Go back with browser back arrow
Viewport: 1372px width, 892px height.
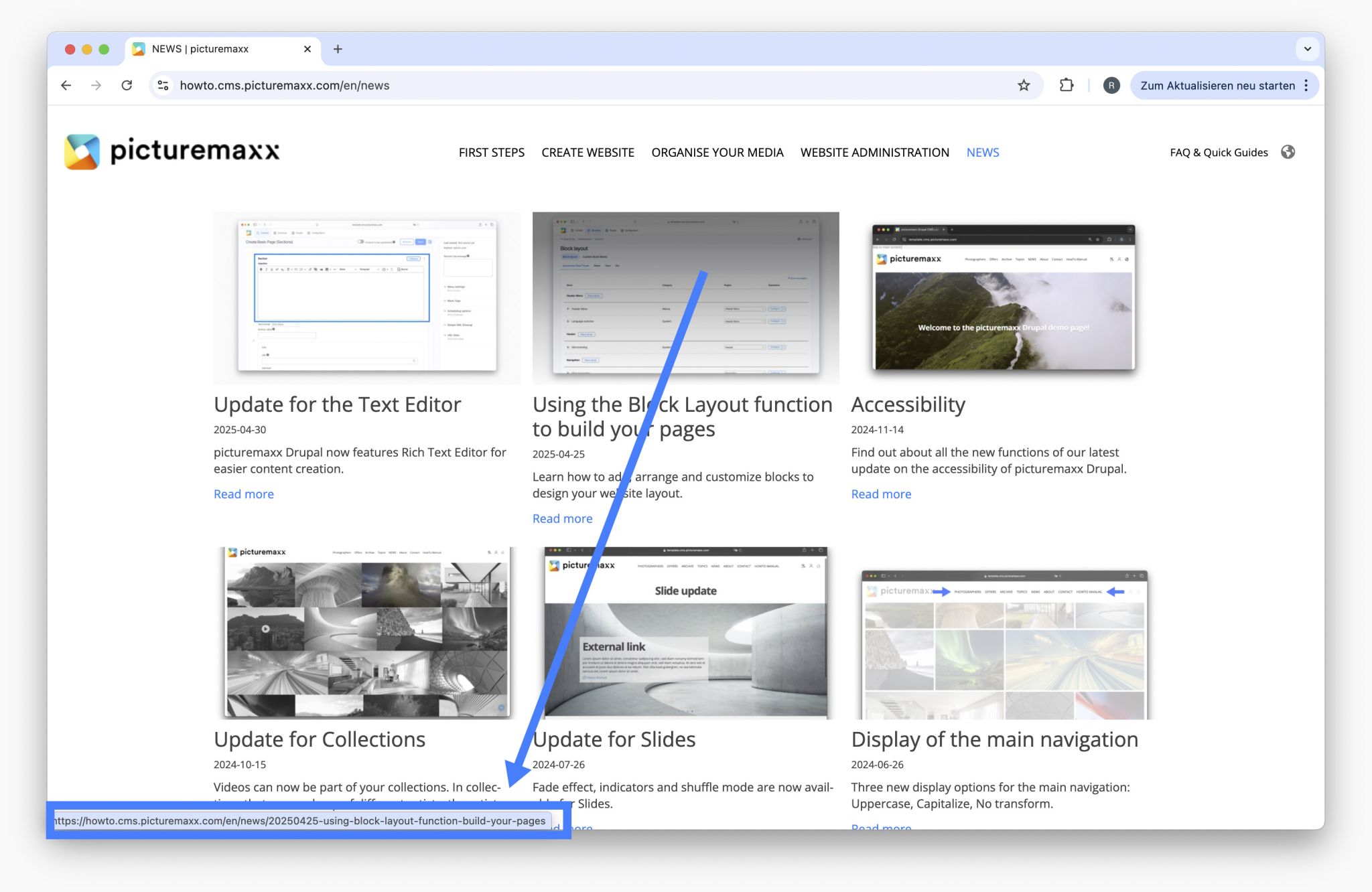tap(66, 85)
